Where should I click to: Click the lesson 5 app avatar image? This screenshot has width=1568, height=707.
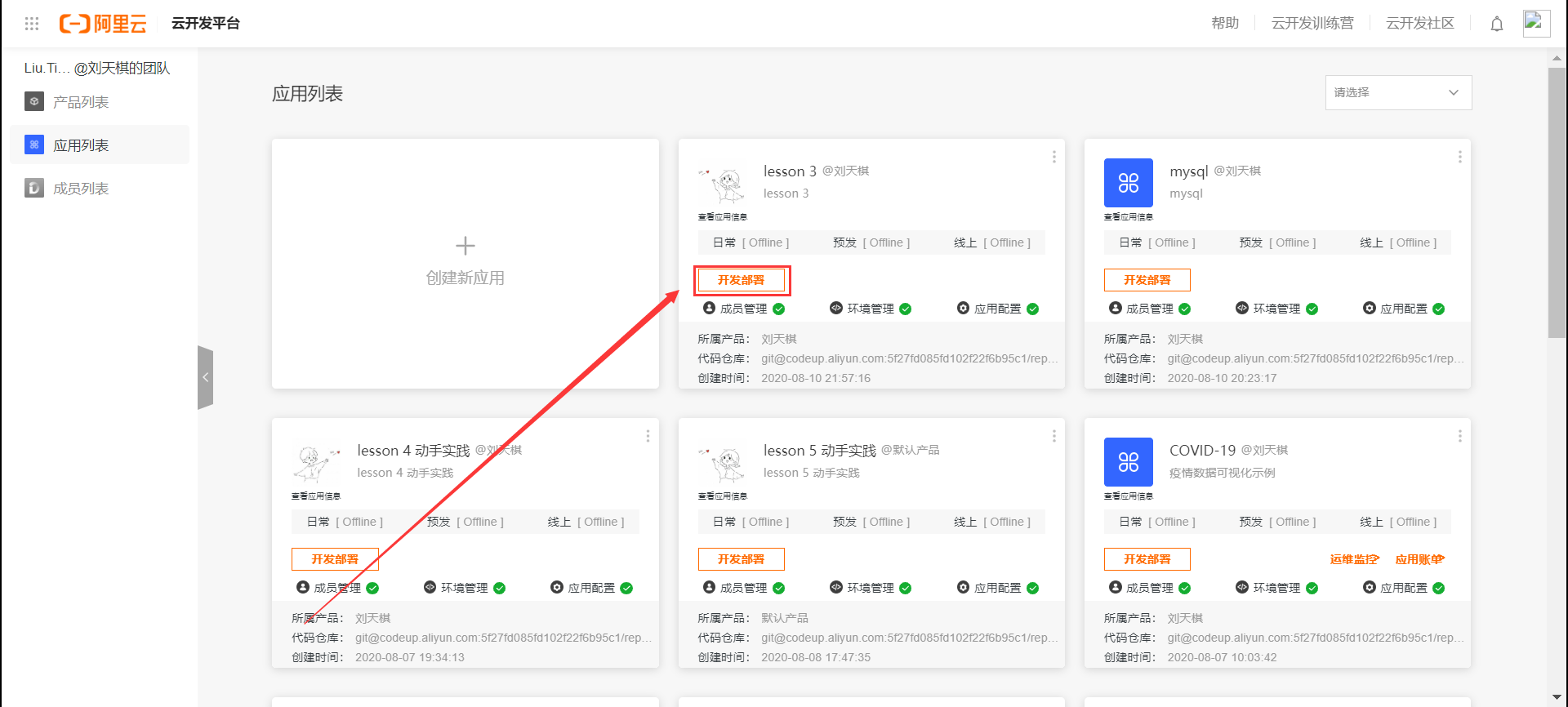[x=722, y=464]
